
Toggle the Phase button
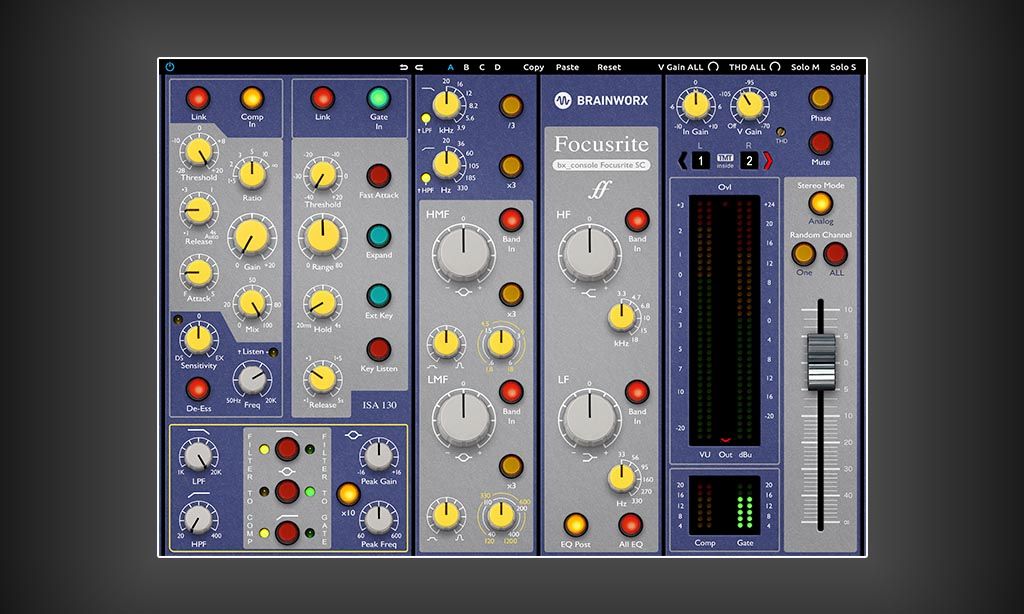click(820, 99)
